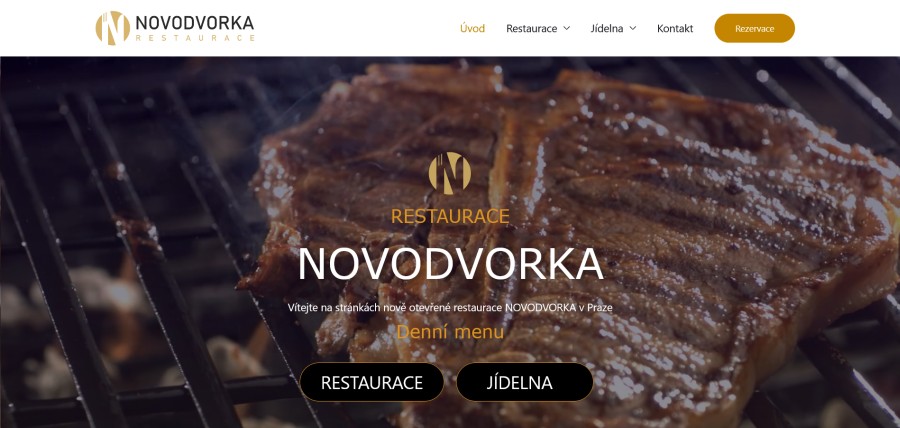Viewport: 900px width, 428px height.
Task: Open the Jídelna navigation item
Action: (x=607, y=28)
